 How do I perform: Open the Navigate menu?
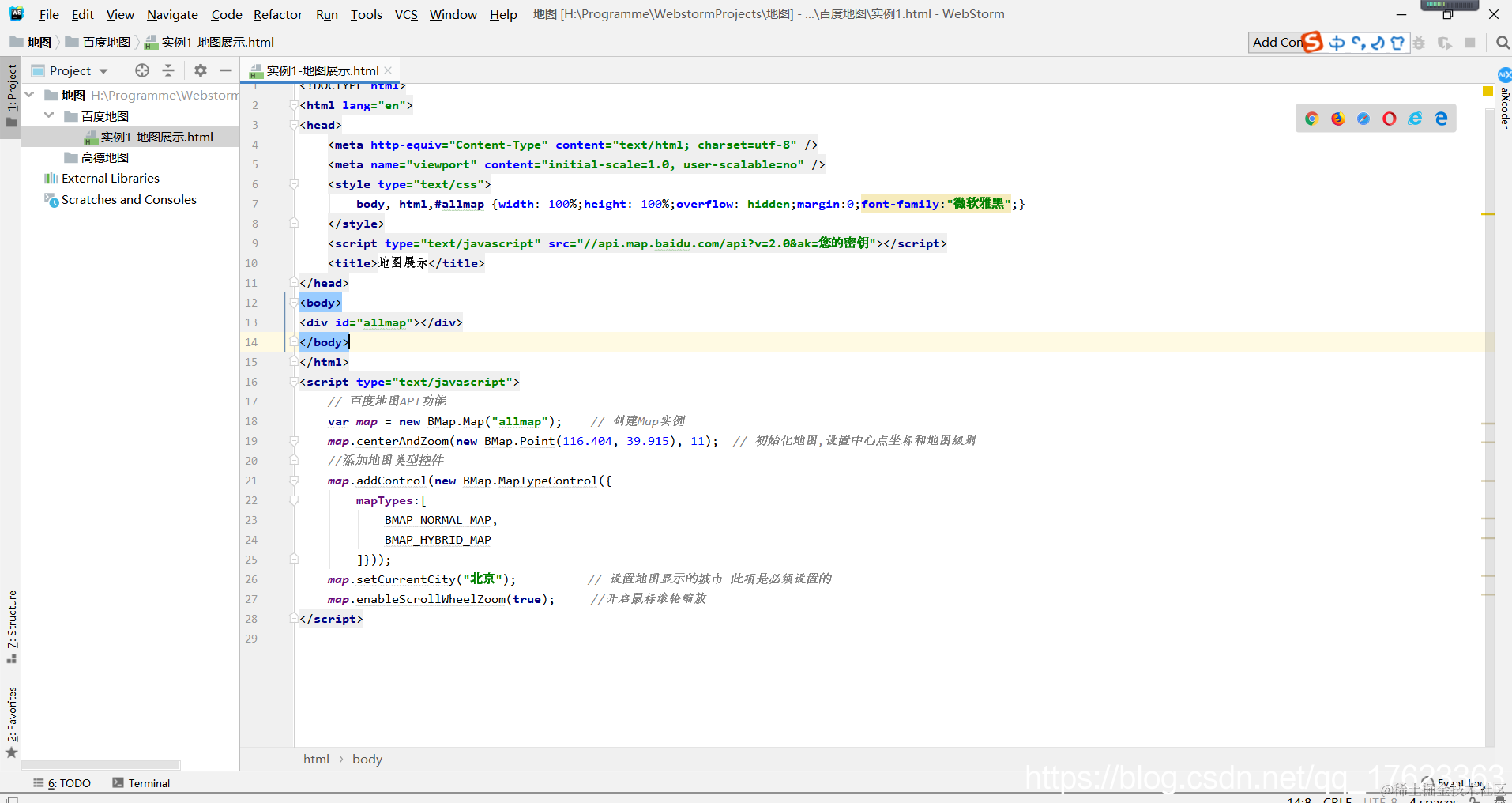coord(172,14)
